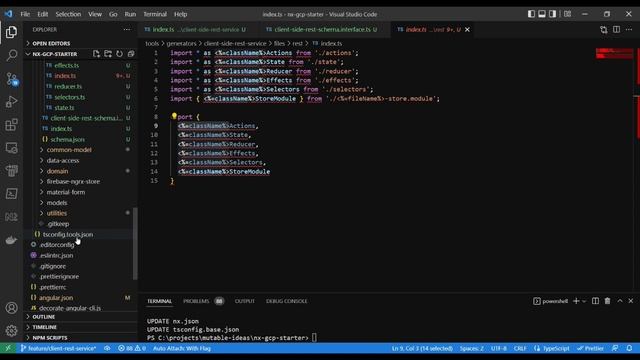Image resolution: width=640 pixels, height=360 pixels.
Task: Open remote window indicator in status bar
Action: coord(8,348)
